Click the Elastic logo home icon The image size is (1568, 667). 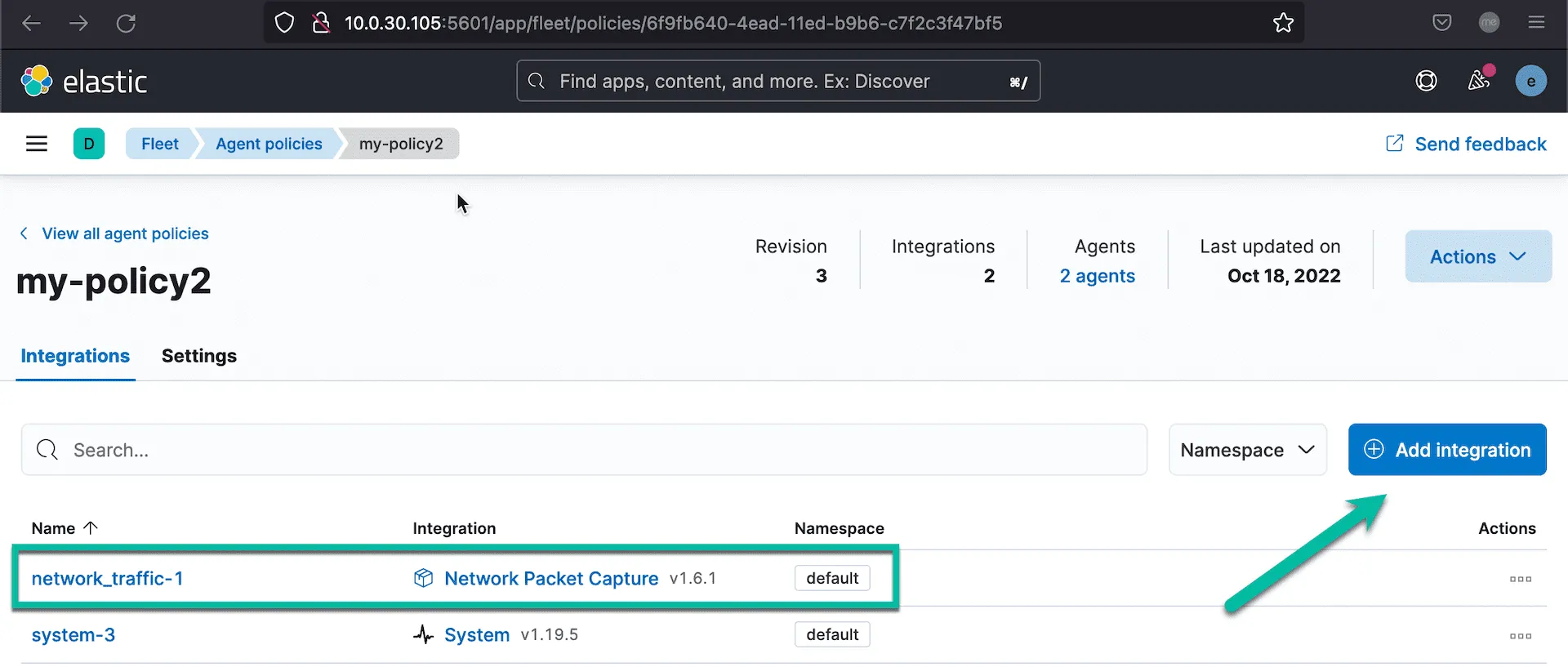[x=37, y=81]
